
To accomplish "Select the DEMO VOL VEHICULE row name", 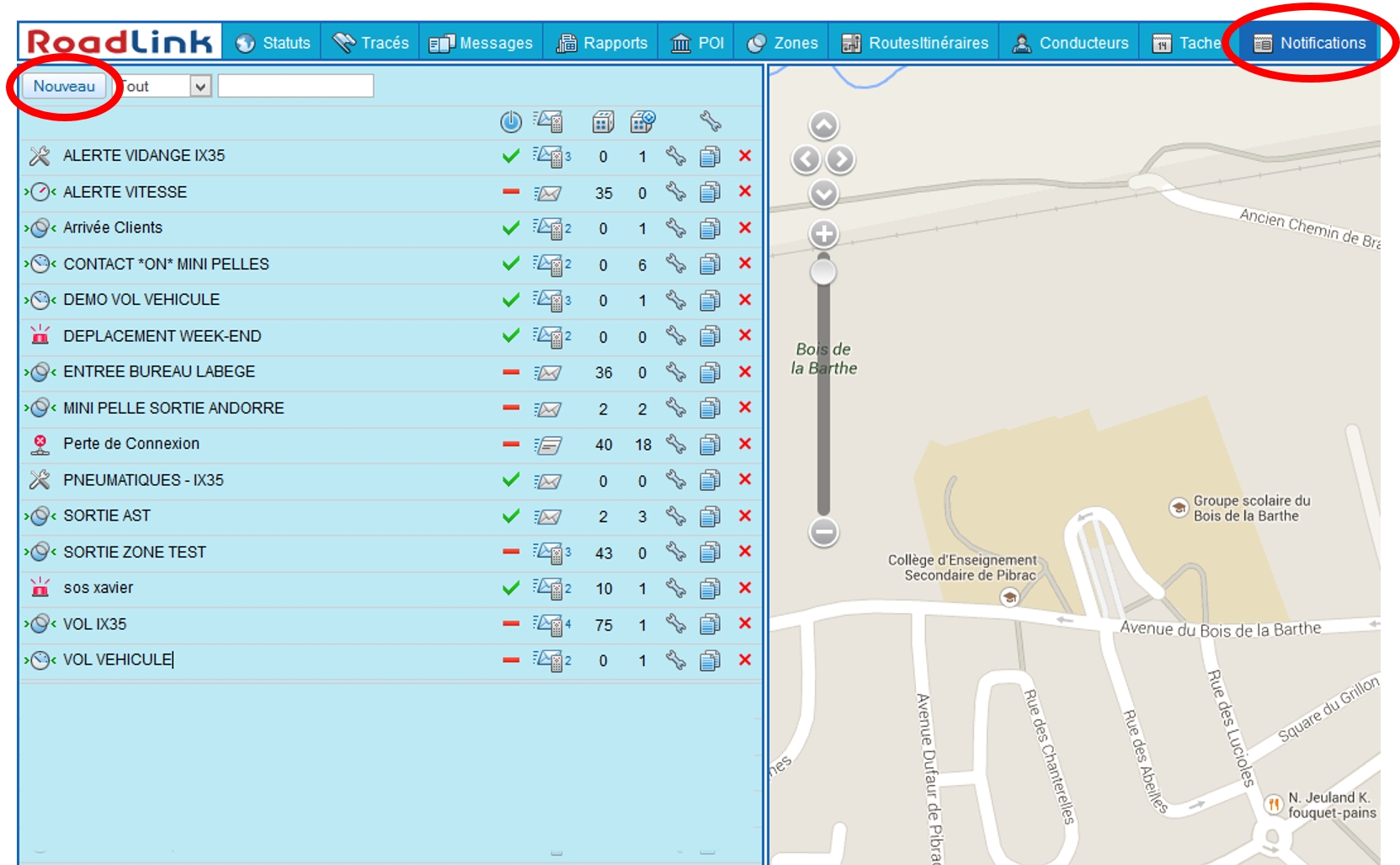I will tap(141, 300).
